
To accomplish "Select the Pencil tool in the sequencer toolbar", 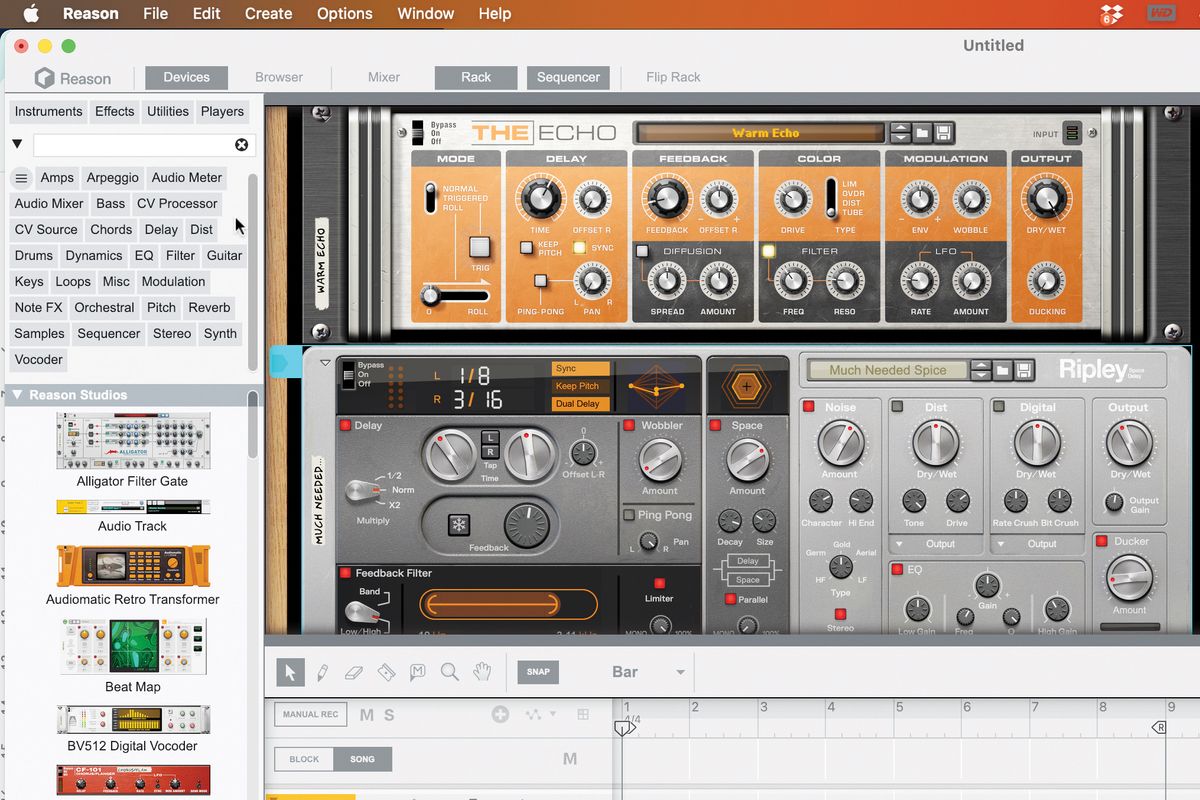I will pos(322,672).
